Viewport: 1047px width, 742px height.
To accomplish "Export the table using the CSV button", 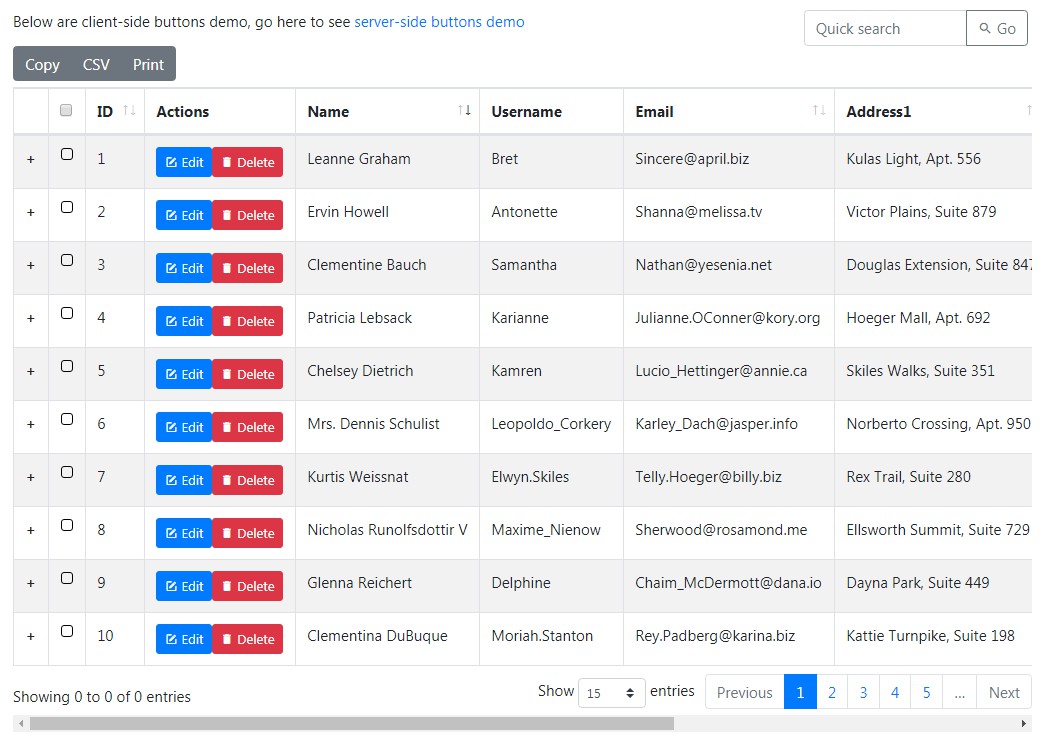I will click(96, 64).
